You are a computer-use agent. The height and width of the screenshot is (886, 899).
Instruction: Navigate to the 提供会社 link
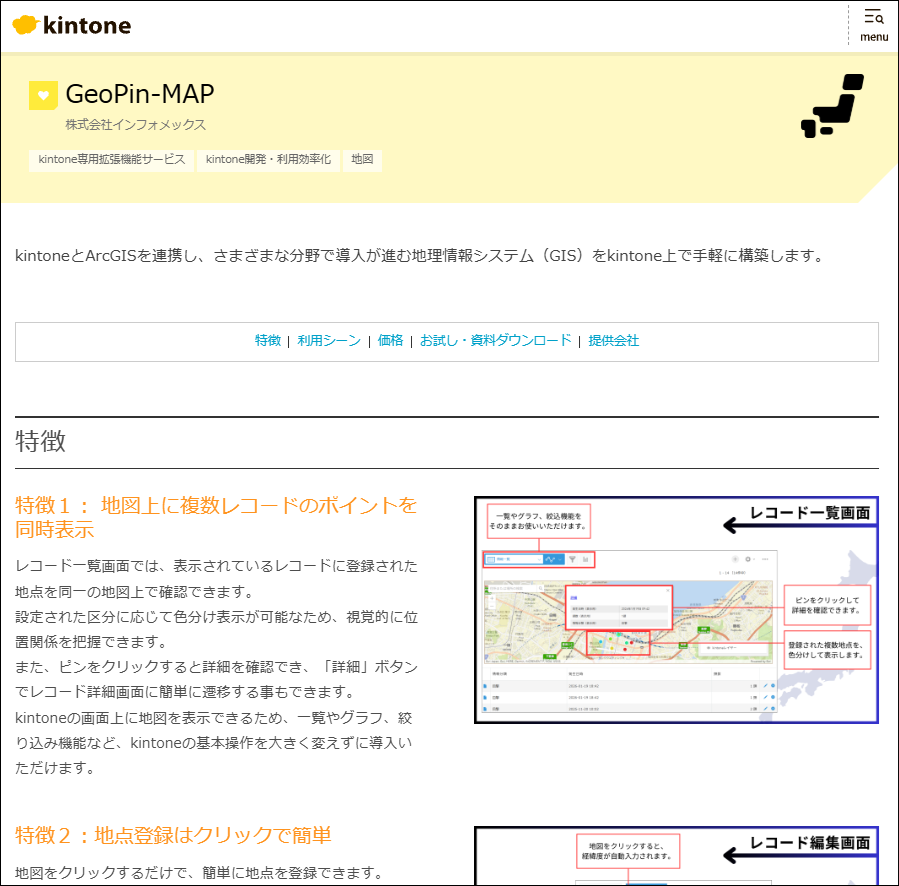pyautogui.click(x=613, y=341)
